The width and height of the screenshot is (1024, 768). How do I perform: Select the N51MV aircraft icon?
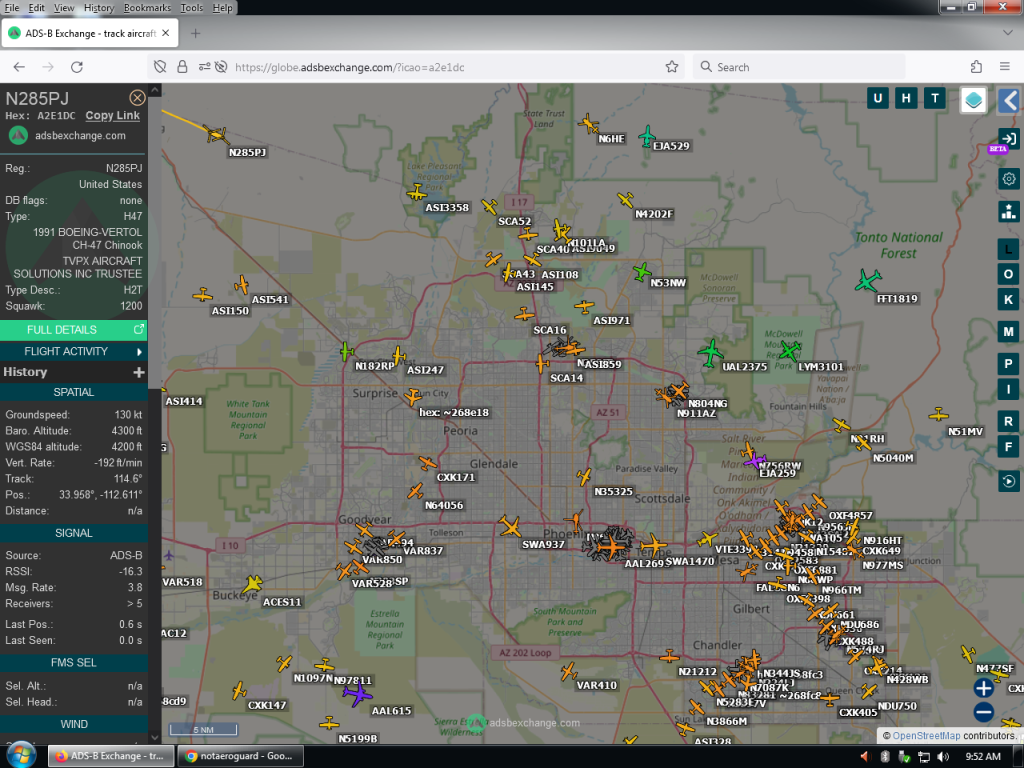(x=938, y=414)
